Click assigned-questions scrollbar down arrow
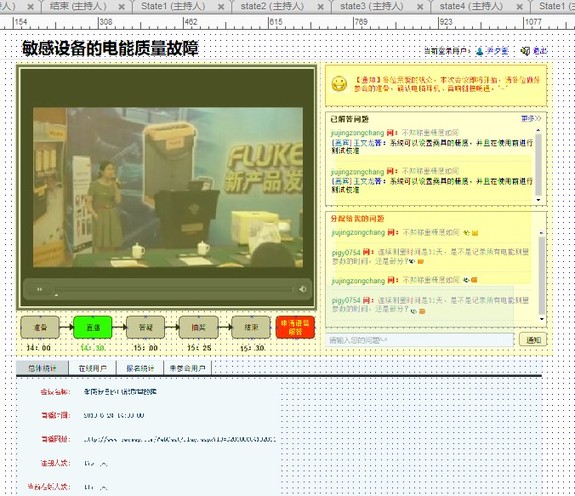 (x=541, y=319)
